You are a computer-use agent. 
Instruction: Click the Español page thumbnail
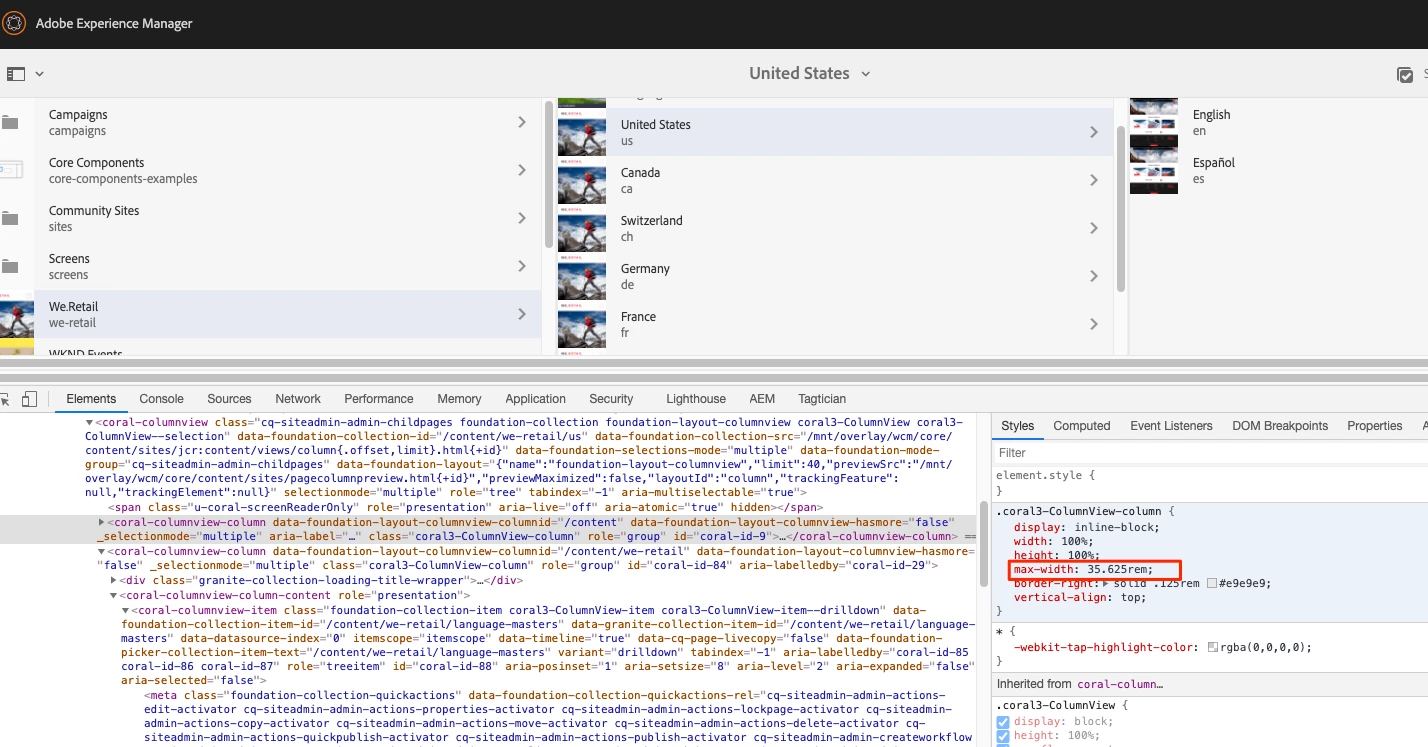tap(1153, 171)
